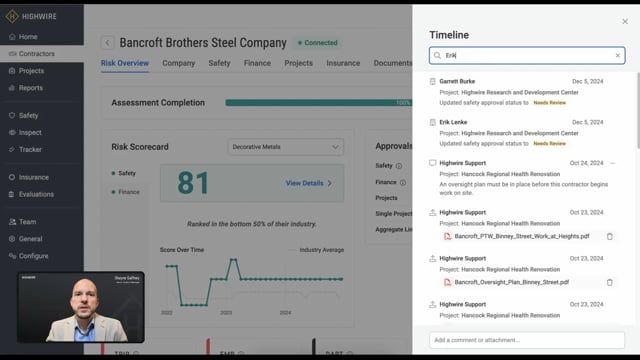Click Needs Review badge on Erik Lenke entry
The height and width of the screenshot is (360, 640).
[549, 144]
